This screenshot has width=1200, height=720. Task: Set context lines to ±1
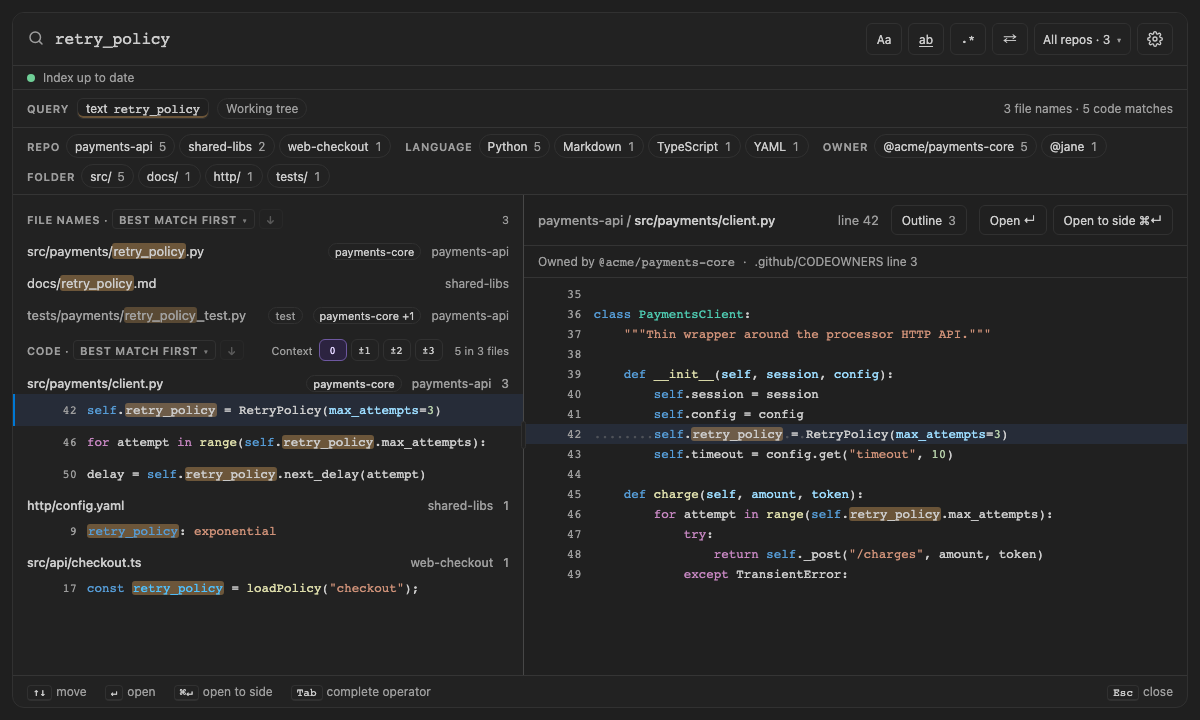[365, 351]
